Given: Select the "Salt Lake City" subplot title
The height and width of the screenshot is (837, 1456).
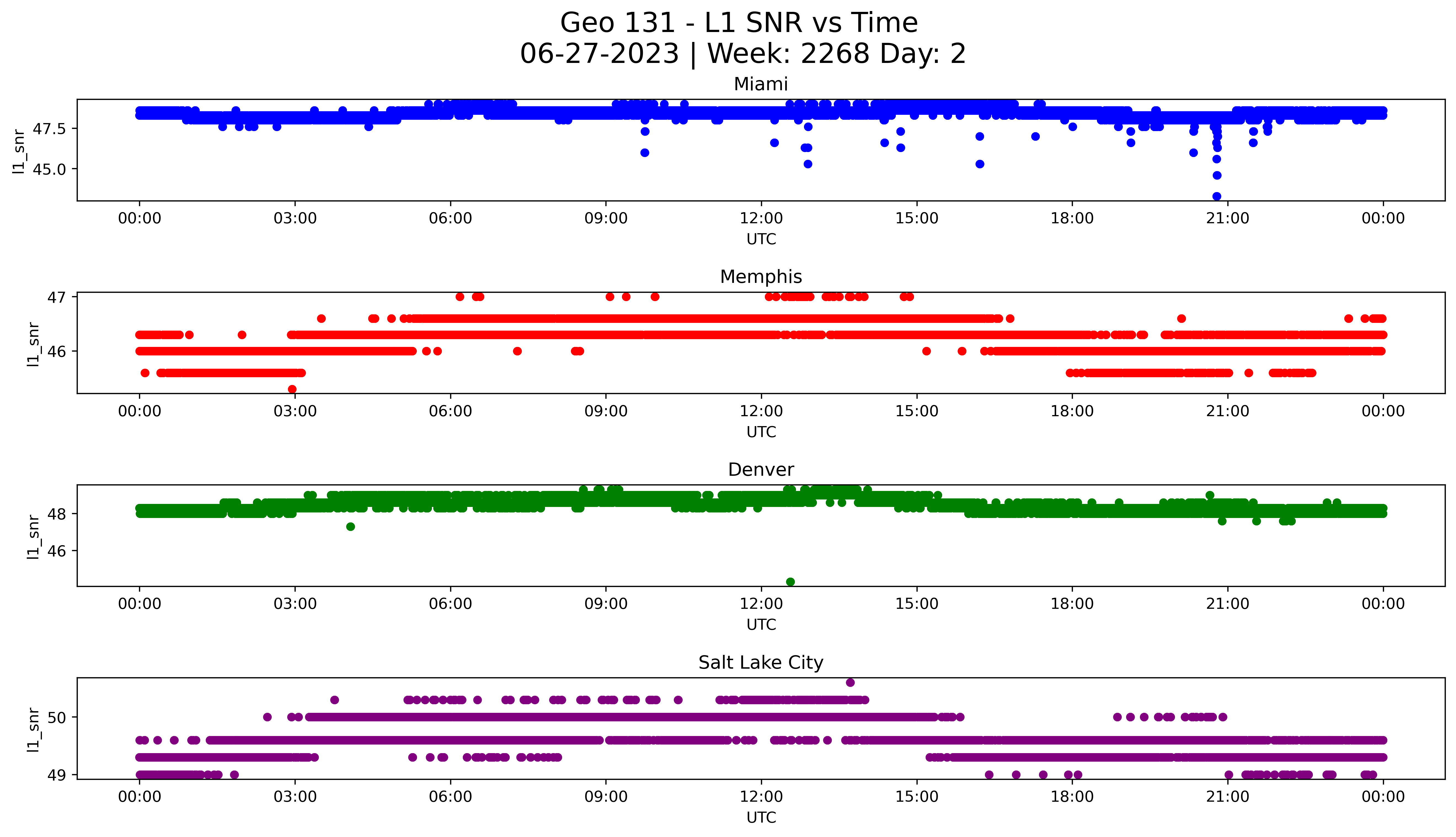Looking at the screenshot, I should click(760, 663).
